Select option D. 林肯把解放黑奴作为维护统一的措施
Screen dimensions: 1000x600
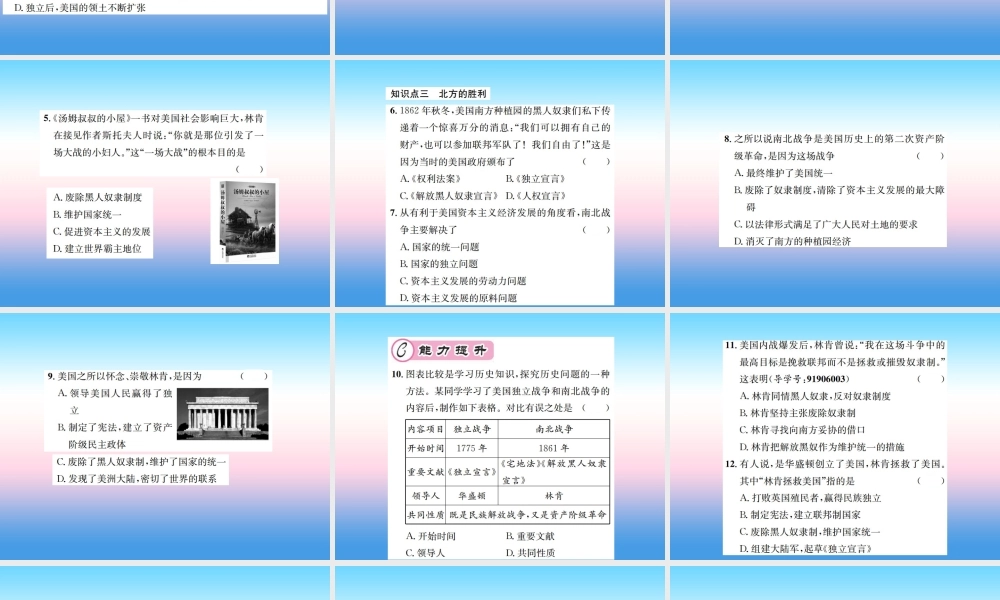pyautogui.click(x=822, y=448)
